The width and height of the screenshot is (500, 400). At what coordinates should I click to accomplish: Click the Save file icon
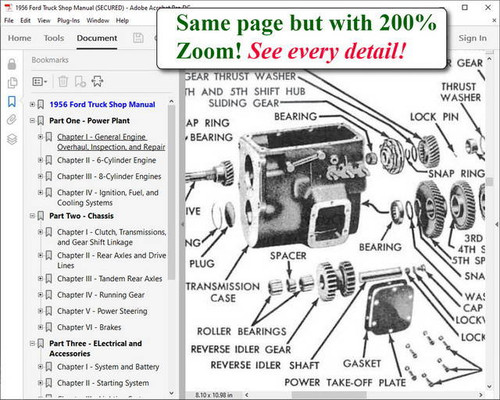[138, 38]
